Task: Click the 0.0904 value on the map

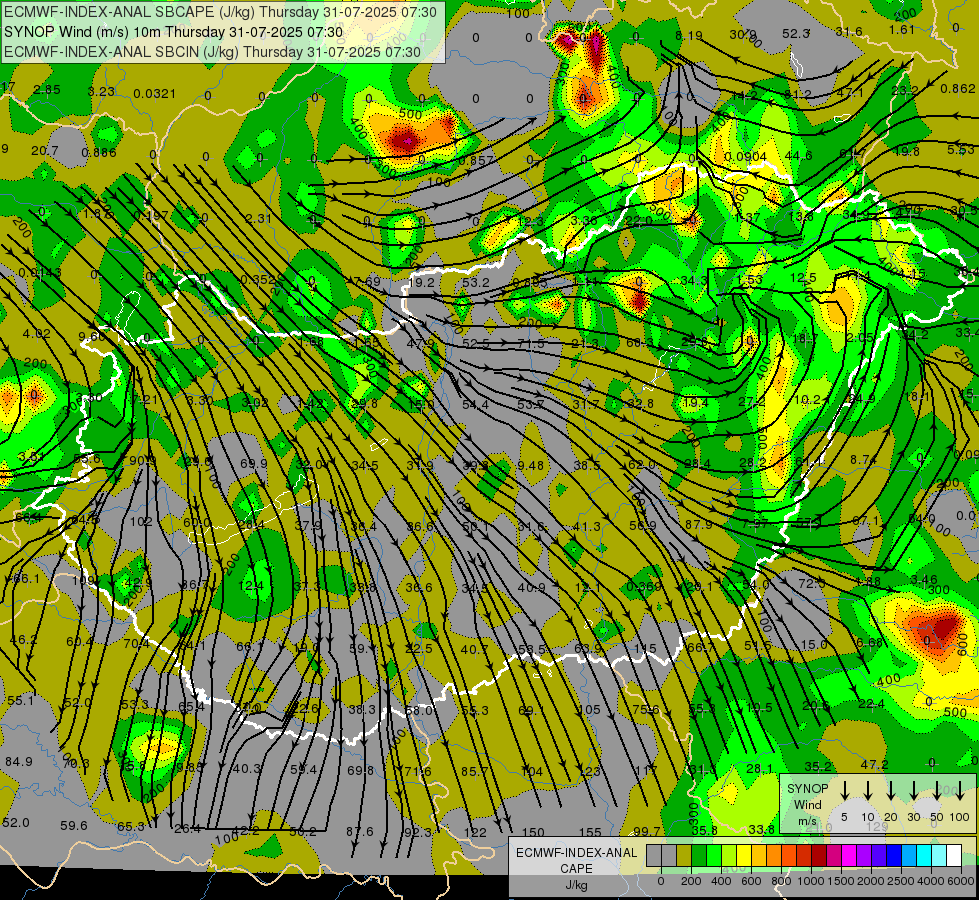Action: [745, 156]
